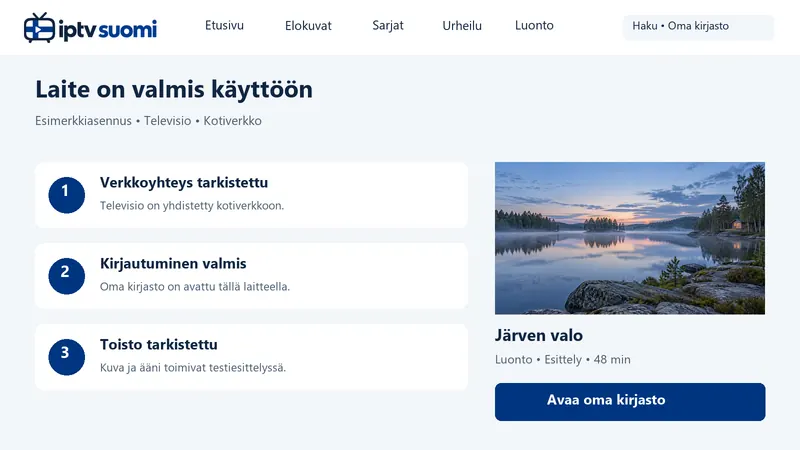Click the Verkkoyhteys tarkistettu heading
Screen dimensions: 800x450
184,183
